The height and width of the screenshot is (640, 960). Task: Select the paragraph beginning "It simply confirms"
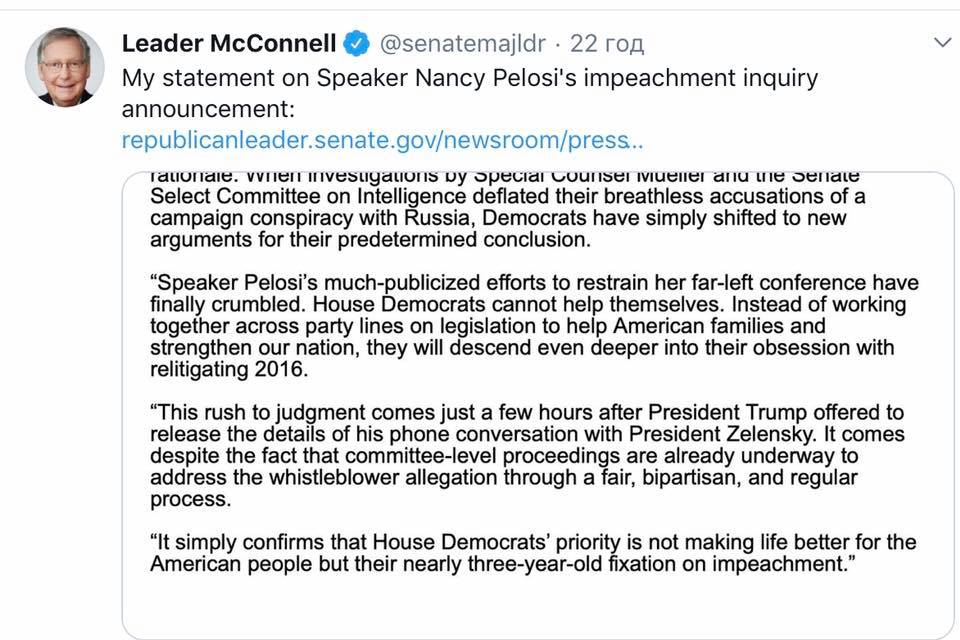tap(533, 553)
